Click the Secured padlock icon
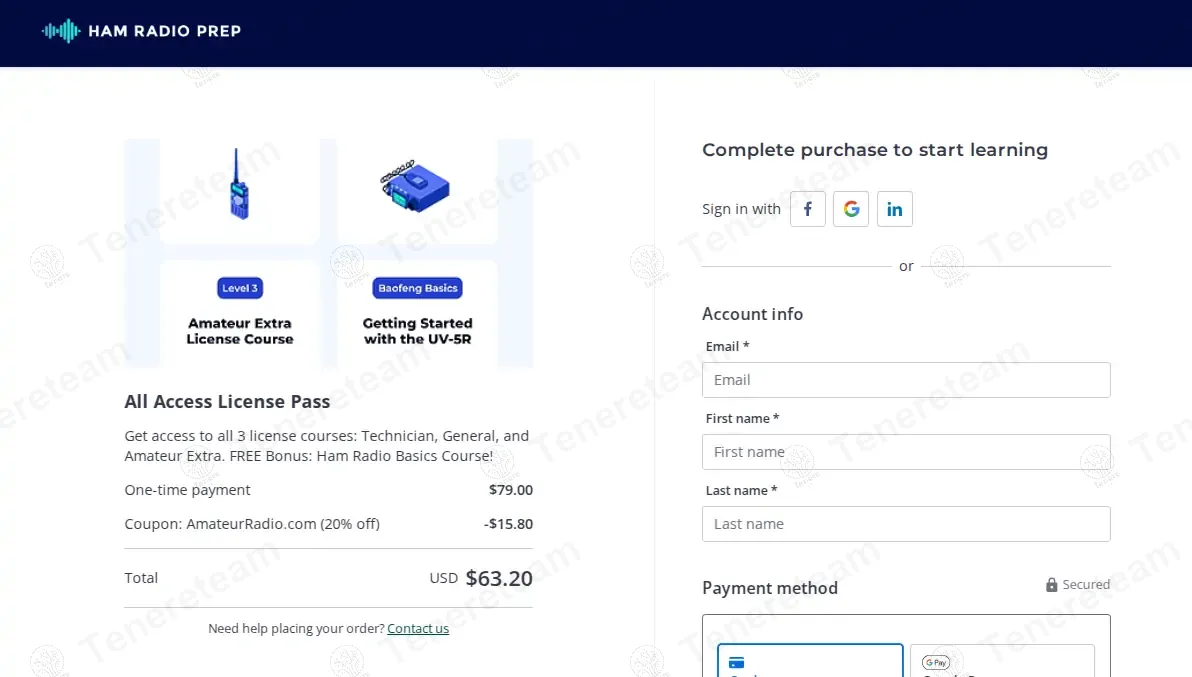The width and height of the screenshot is (1192, 677). [x=1051, y=585]
